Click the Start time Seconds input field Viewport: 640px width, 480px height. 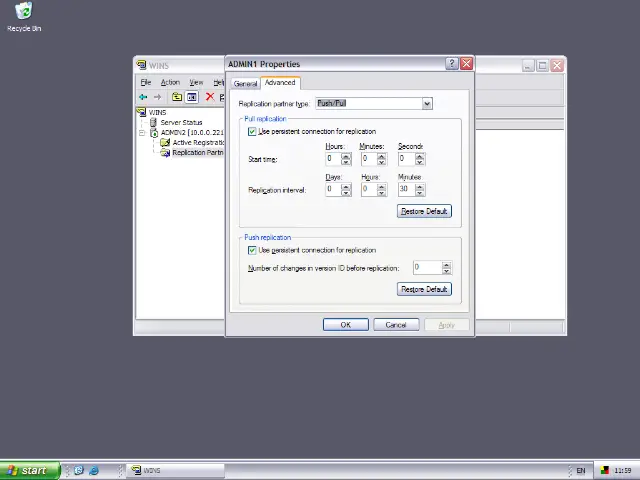(x=407, y=159)
